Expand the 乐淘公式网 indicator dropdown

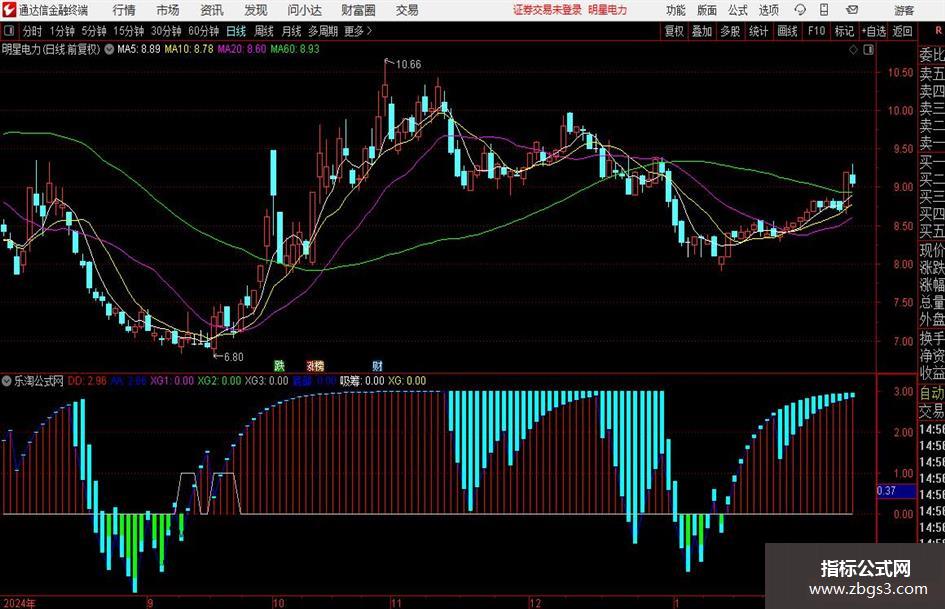pos(7,381)
